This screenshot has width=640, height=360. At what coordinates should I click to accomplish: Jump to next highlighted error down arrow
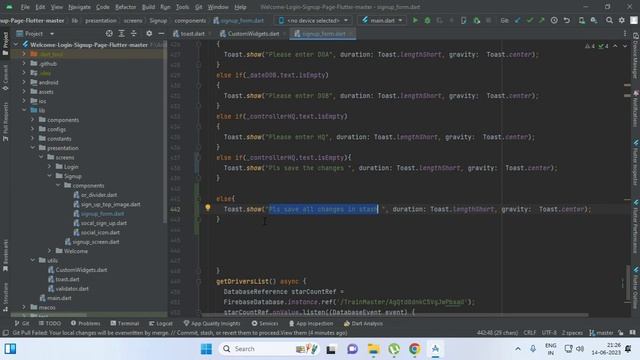[625, 46]
